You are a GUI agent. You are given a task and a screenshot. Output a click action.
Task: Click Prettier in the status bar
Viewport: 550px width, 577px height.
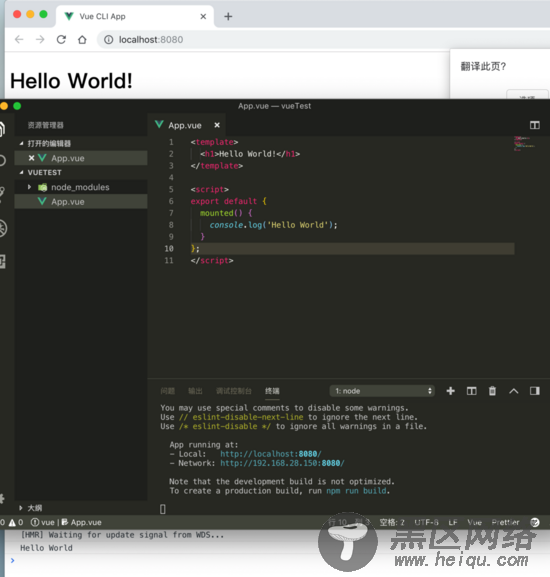505,522
